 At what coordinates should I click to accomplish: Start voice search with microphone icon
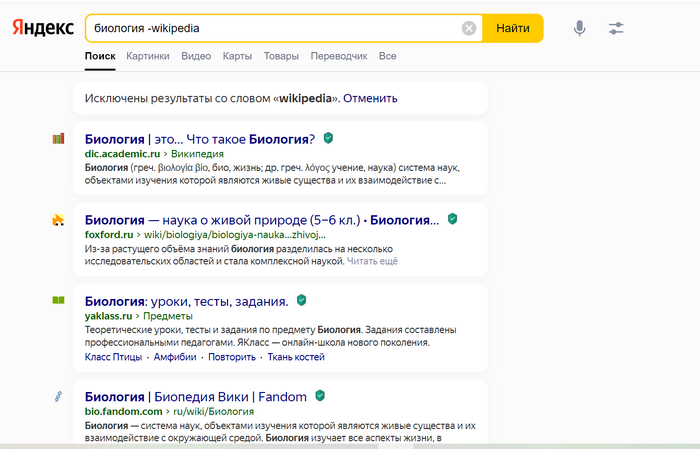[579, 28]
